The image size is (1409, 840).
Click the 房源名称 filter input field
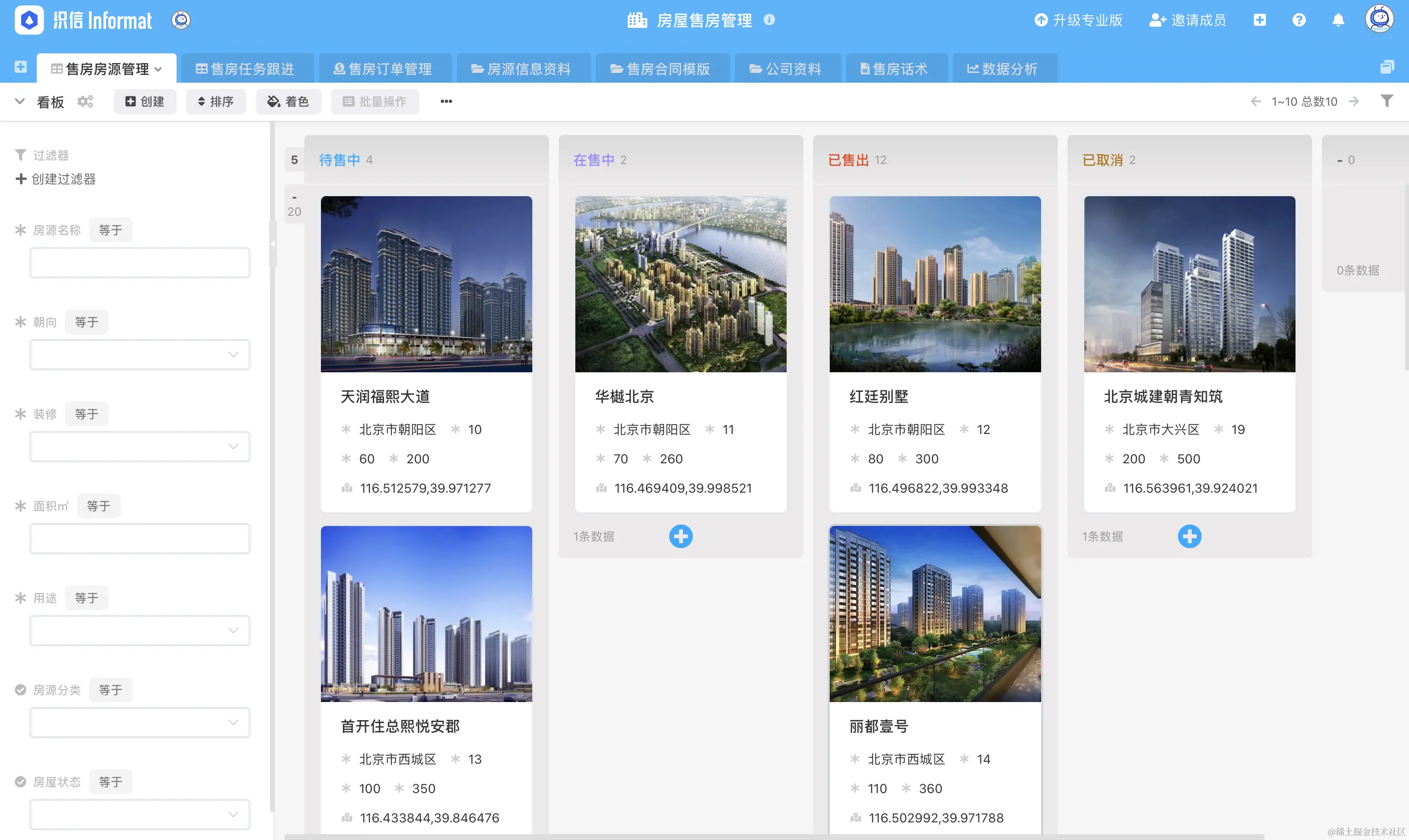point(139,263)
